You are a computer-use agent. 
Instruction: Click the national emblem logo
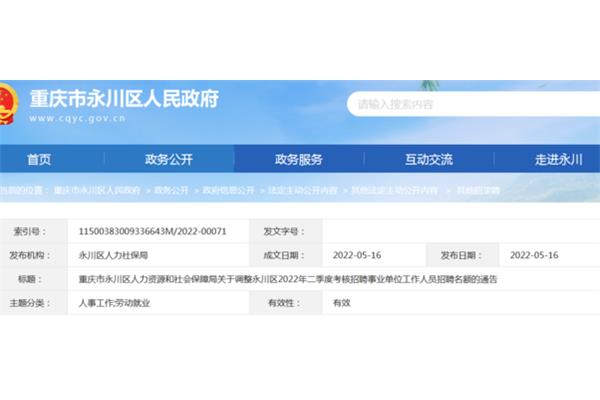click(8, 104)
